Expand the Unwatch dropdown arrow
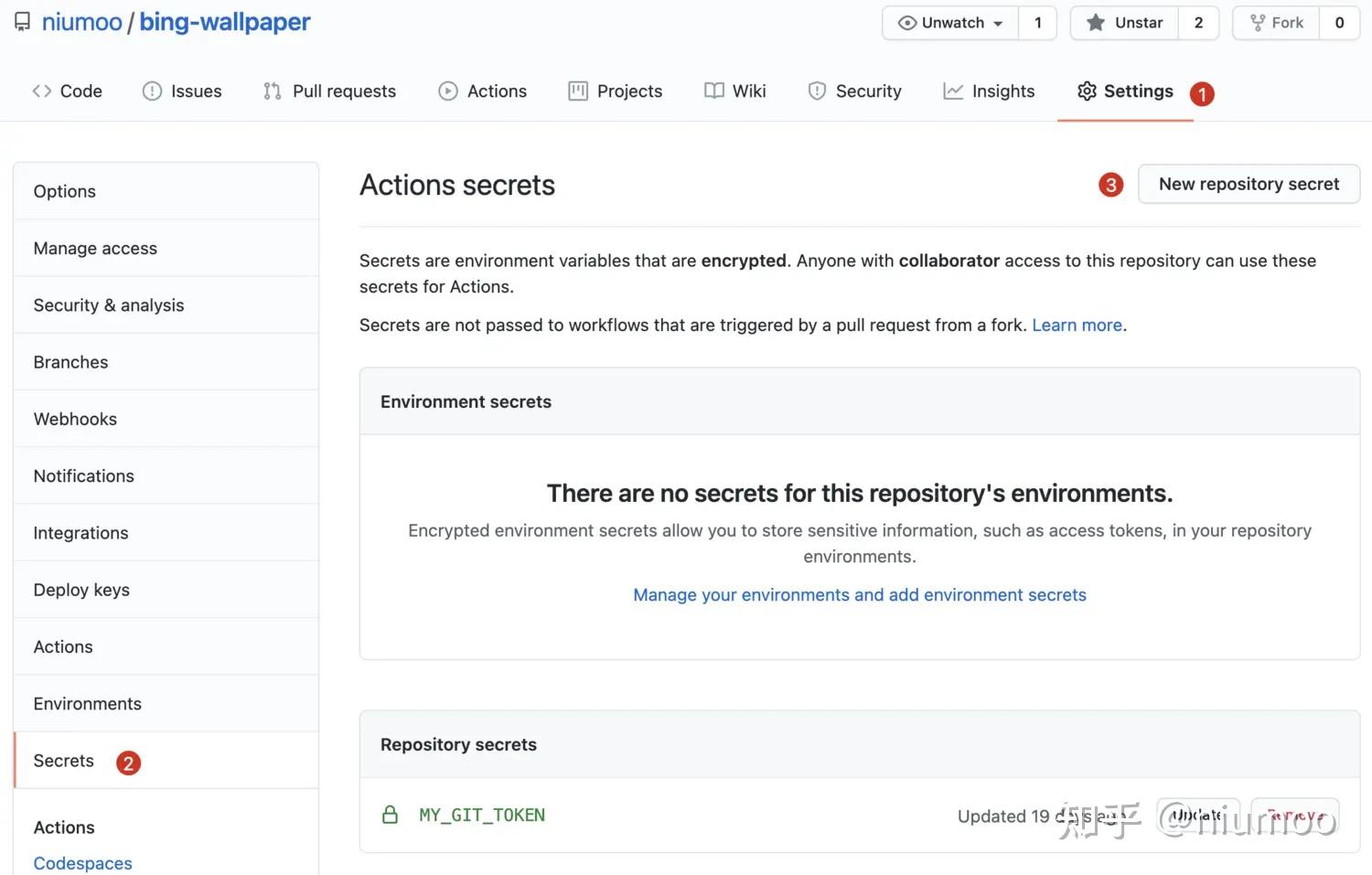The image size is (1372, 875). click(x=997, y=24)
